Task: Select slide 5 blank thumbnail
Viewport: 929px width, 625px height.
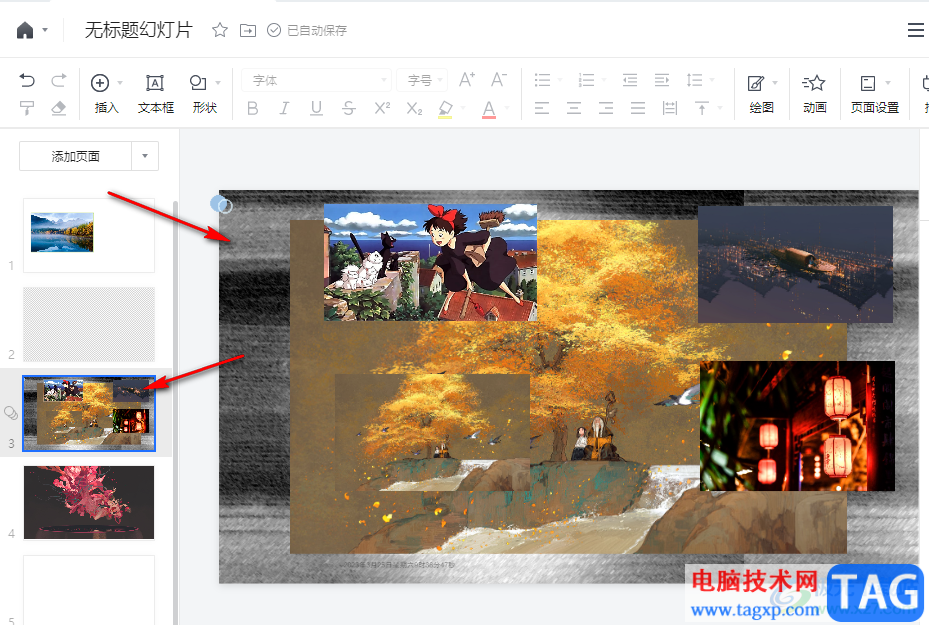Action: pyautogui.click(x=89, y=590)
